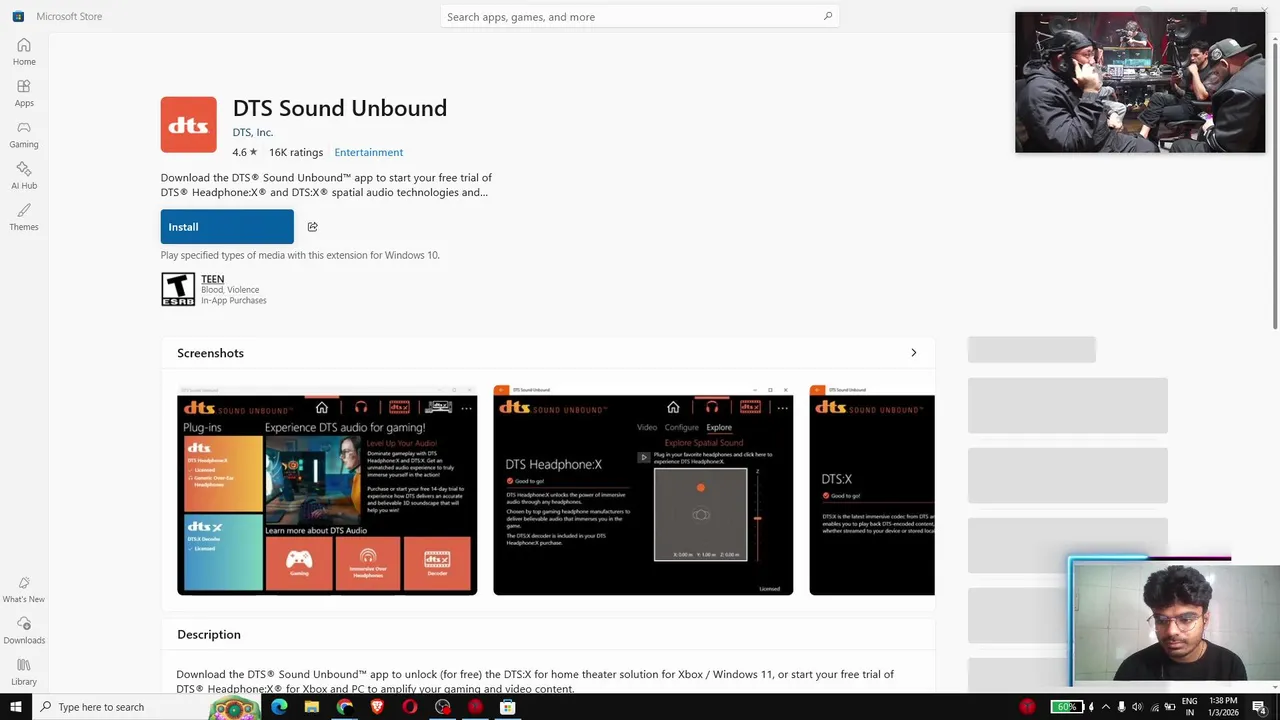
Task: Open the AI Hub section
Action: [x=24, y=176]
